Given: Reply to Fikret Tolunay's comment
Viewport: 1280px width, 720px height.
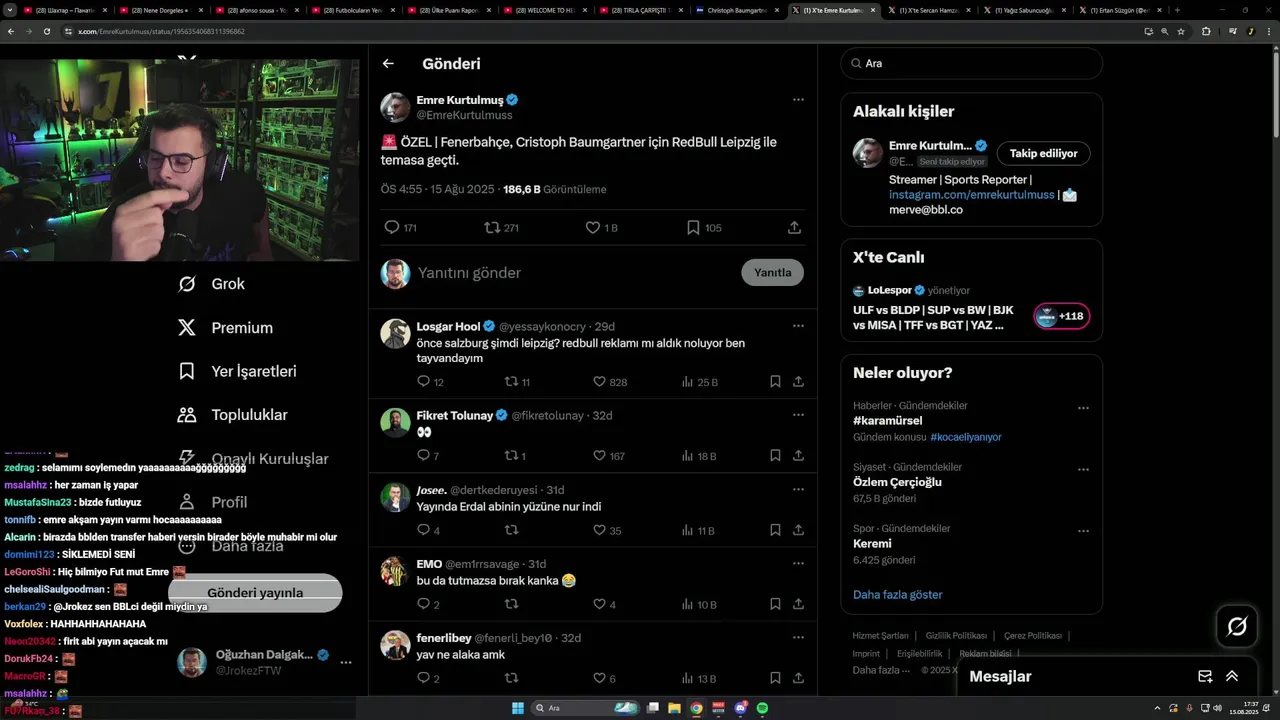Looking at the screenshot, I should click(423, 455).
